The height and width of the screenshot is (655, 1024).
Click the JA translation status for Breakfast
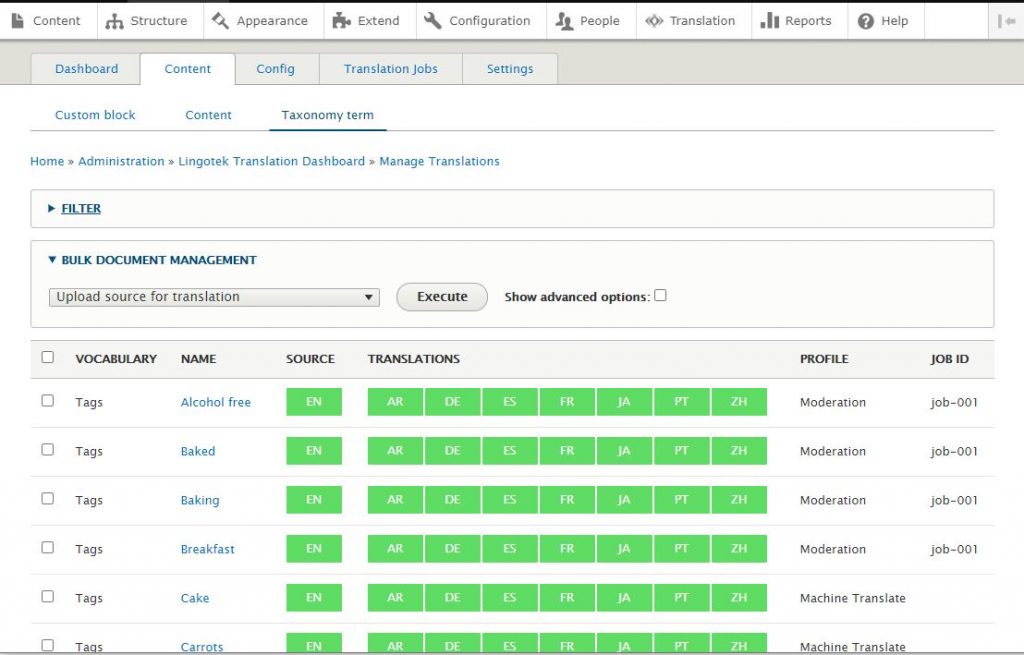tap(624, 549)
